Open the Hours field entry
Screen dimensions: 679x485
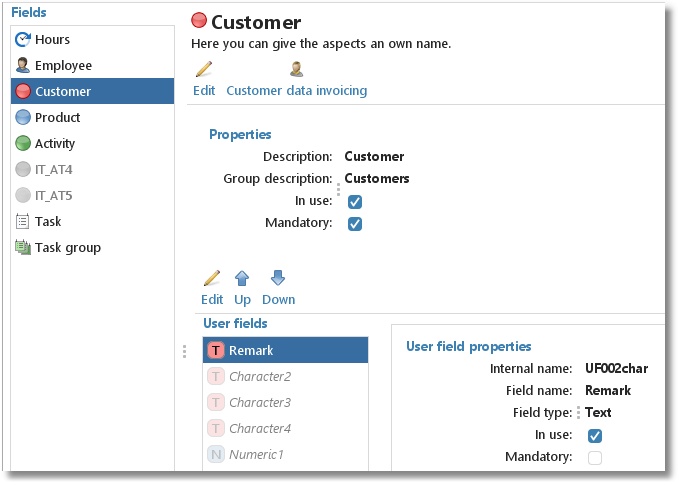click(93, 39)
